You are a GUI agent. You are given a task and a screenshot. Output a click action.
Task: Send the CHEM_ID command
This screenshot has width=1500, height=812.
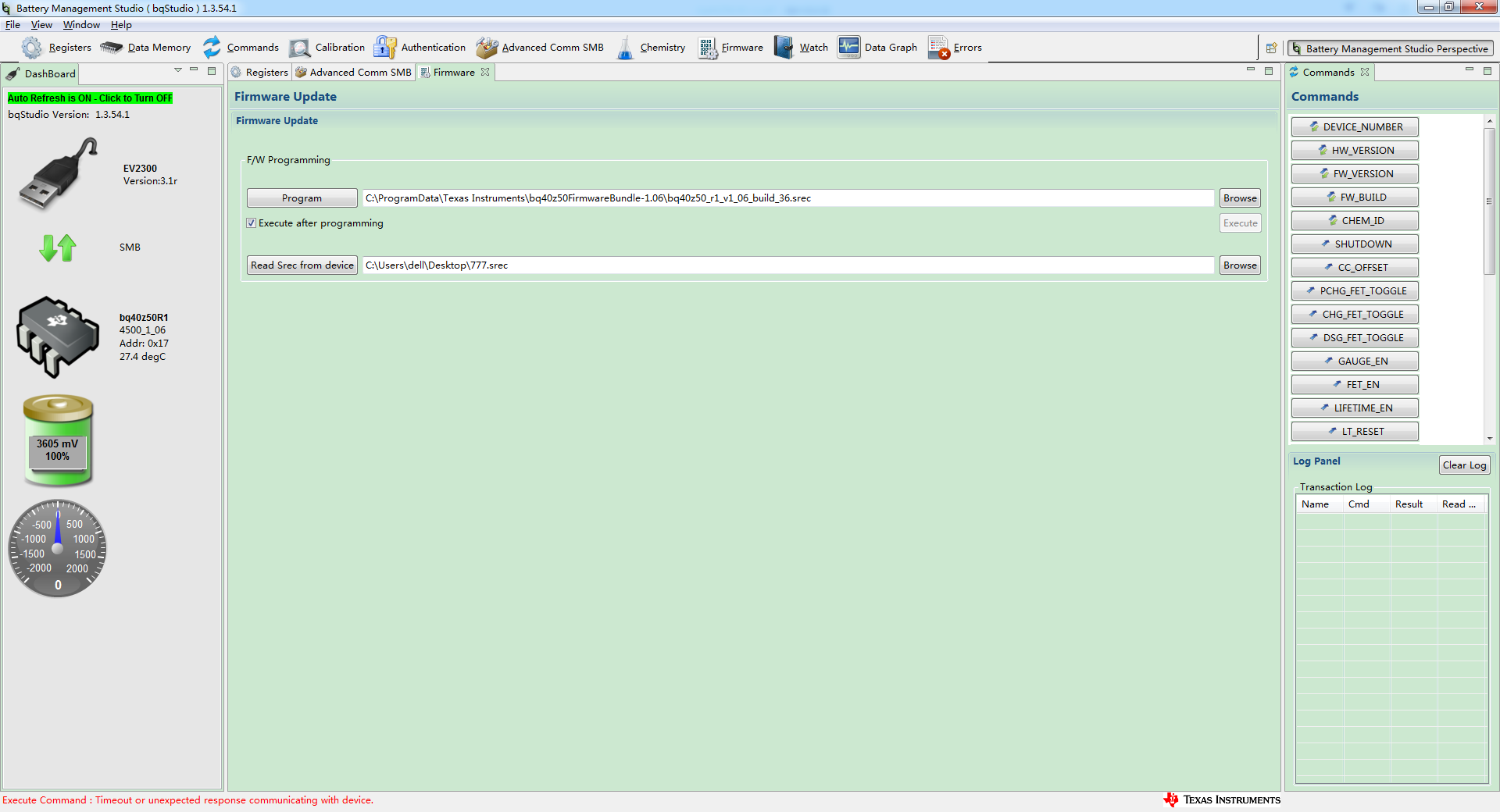point(1355,221)
